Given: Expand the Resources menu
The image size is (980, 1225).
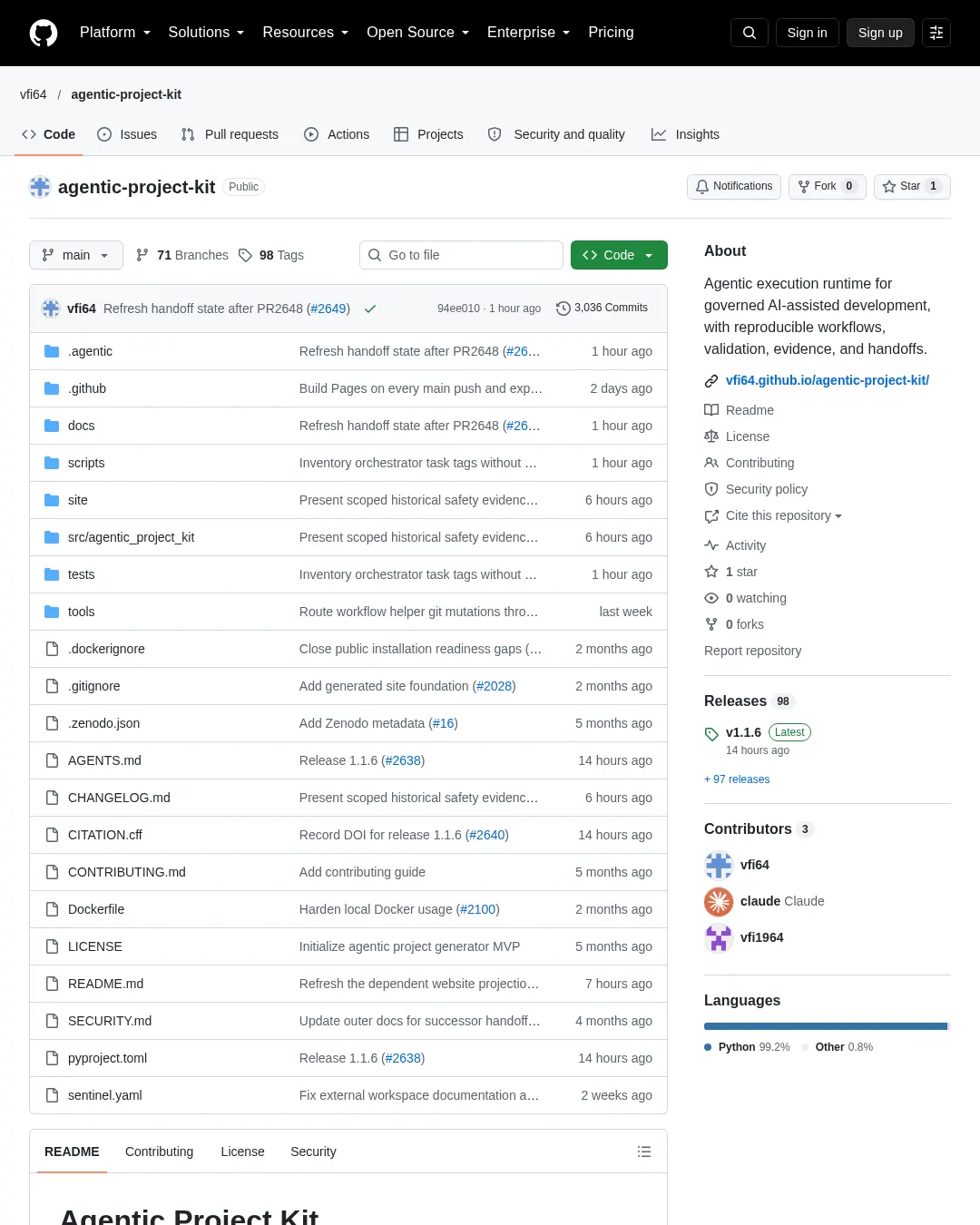Looking at the screenshot, I should pos(305,33).
